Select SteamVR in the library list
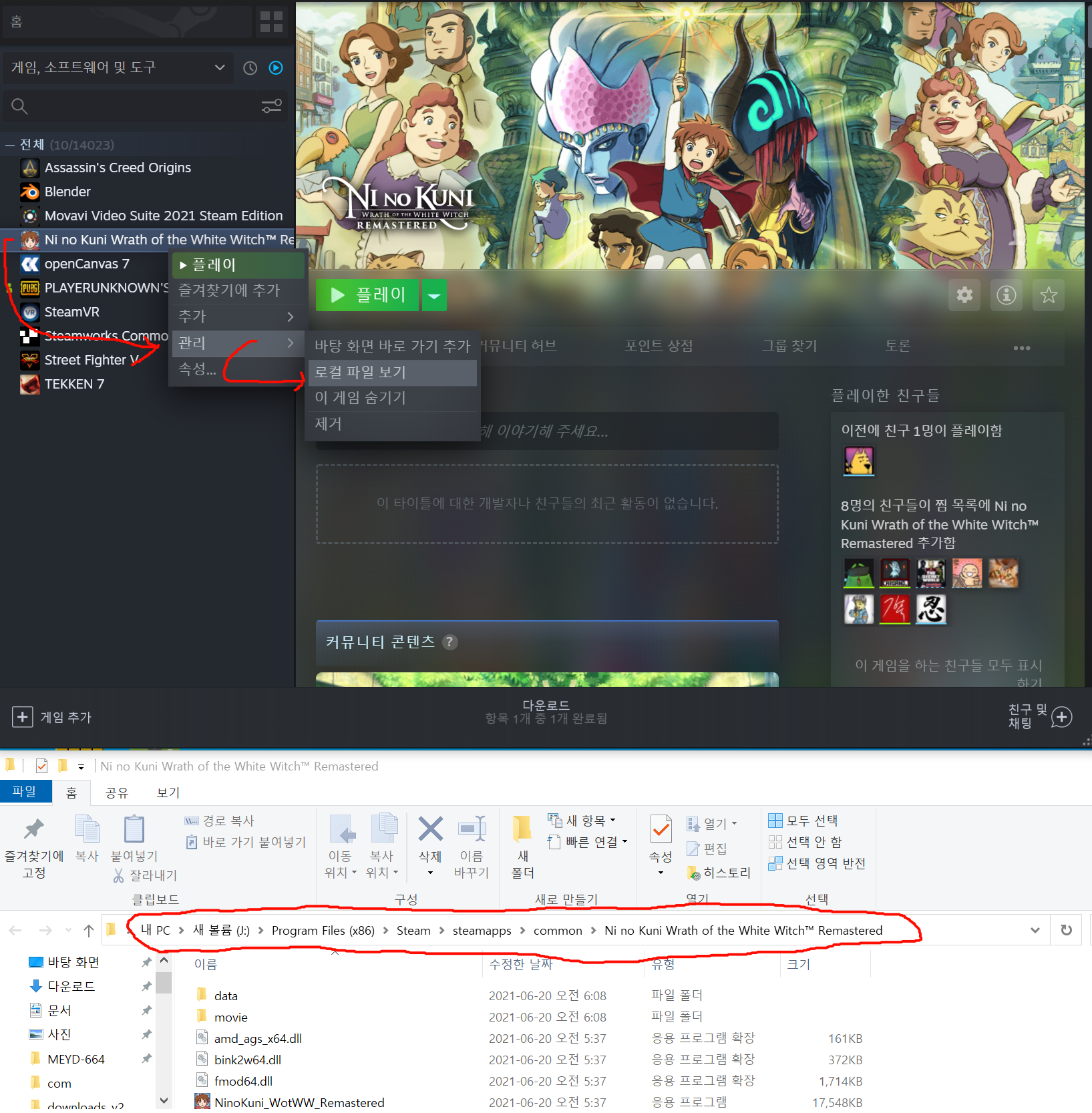1092x1113 pixels. [71, 312]
